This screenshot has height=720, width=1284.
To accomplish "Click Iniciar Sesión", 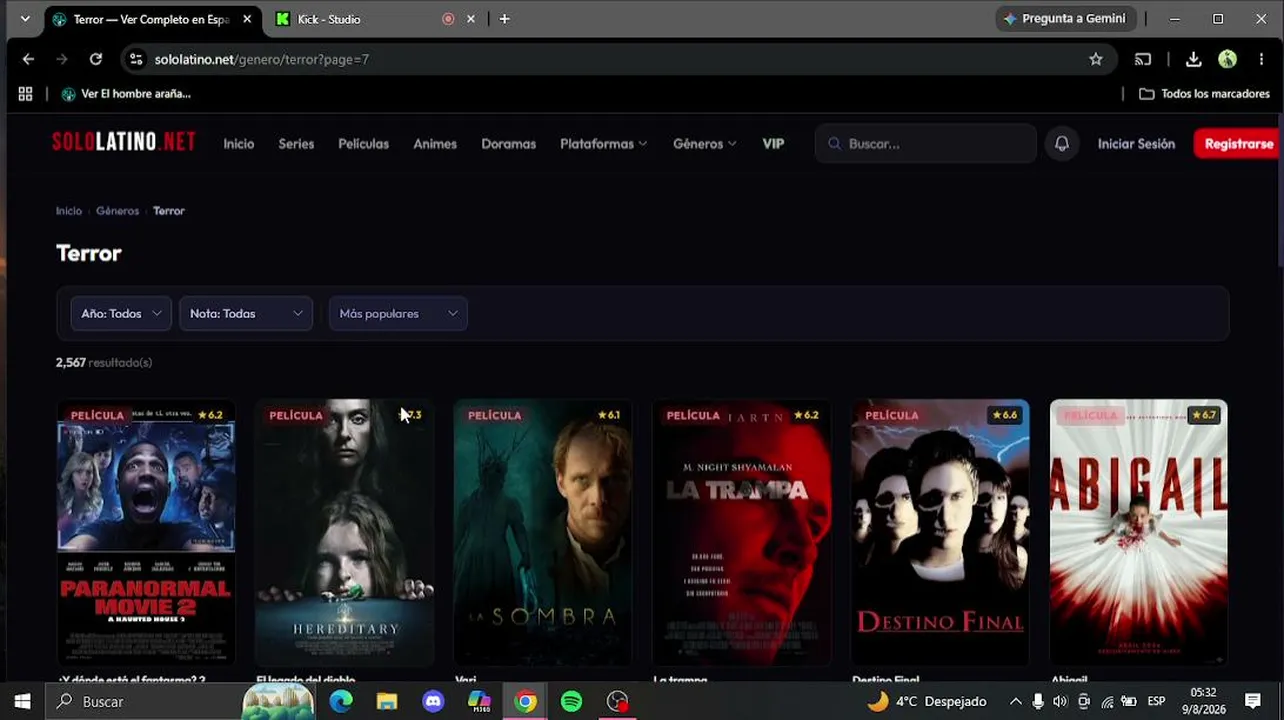I will click(1136, 144).
